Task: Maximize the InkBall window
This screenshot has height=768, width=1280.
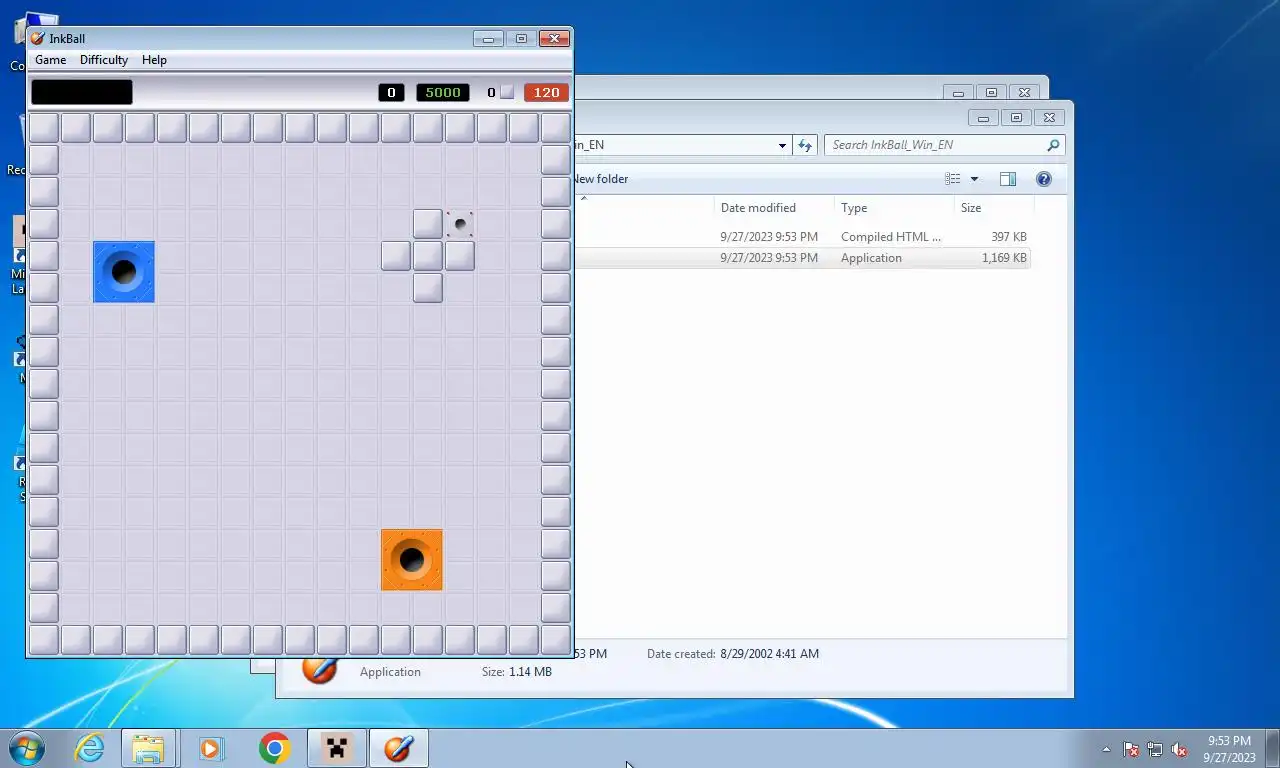Action: 521,39
